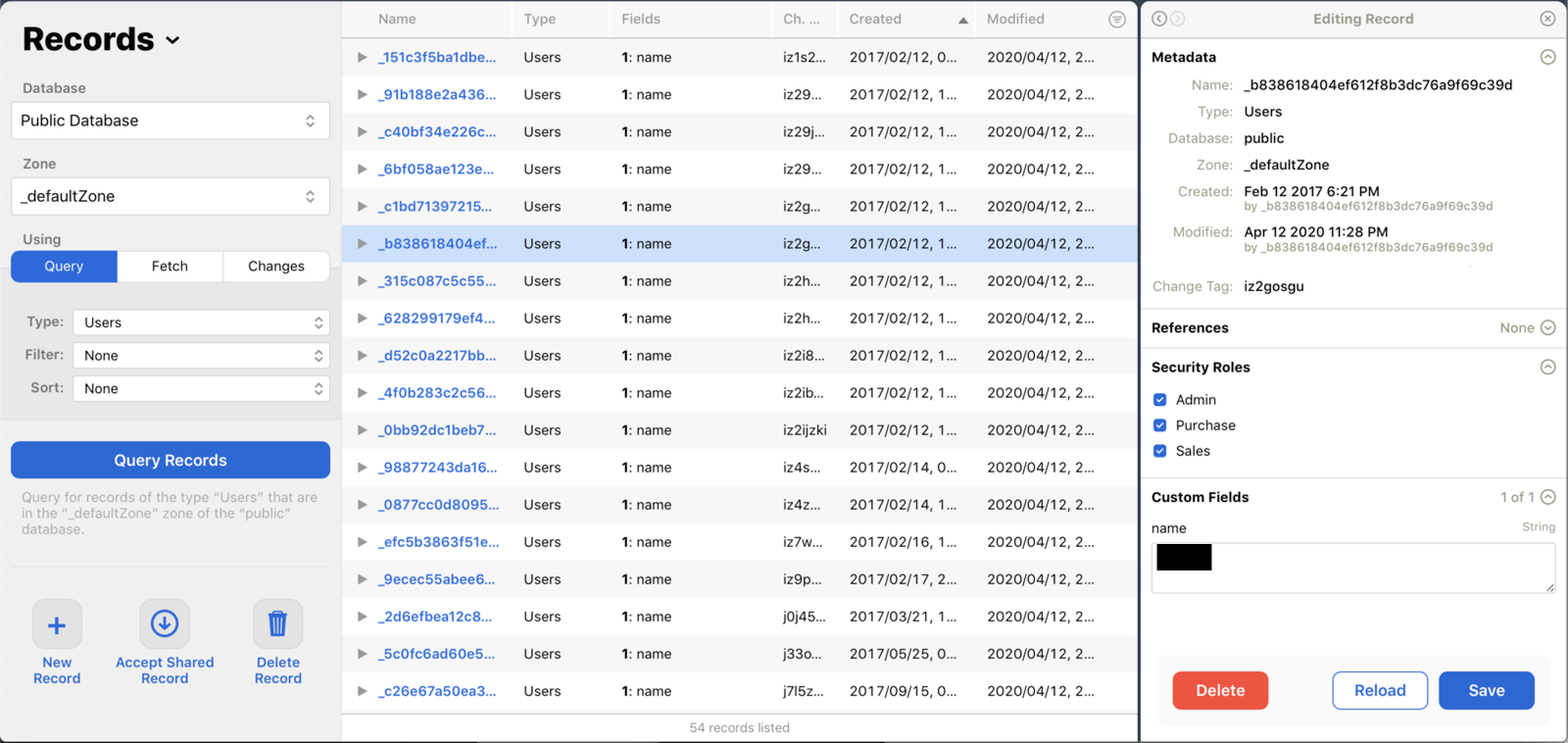Open the Zone dropdown showing _defaultZone
Image resolution: width=1568 pixels, height=743 pixels.
click(x=171, y=196)
